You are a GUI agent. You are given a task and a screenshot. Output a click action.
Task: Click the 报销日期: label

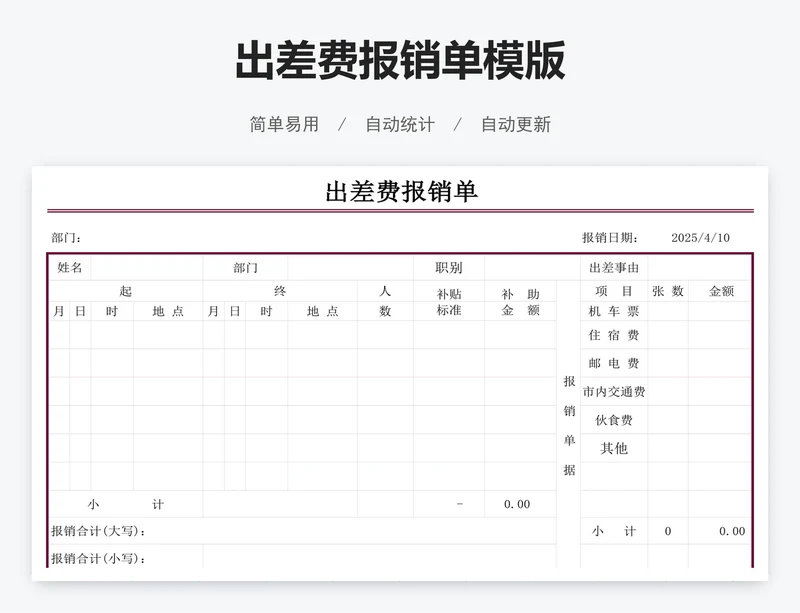pyautogui.click(x=610, y=237)
